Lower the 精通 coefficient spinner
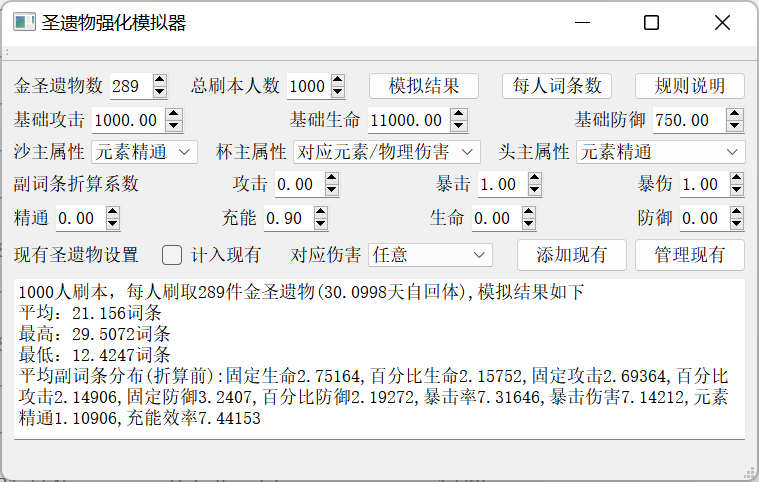 [x=112, y=224]
